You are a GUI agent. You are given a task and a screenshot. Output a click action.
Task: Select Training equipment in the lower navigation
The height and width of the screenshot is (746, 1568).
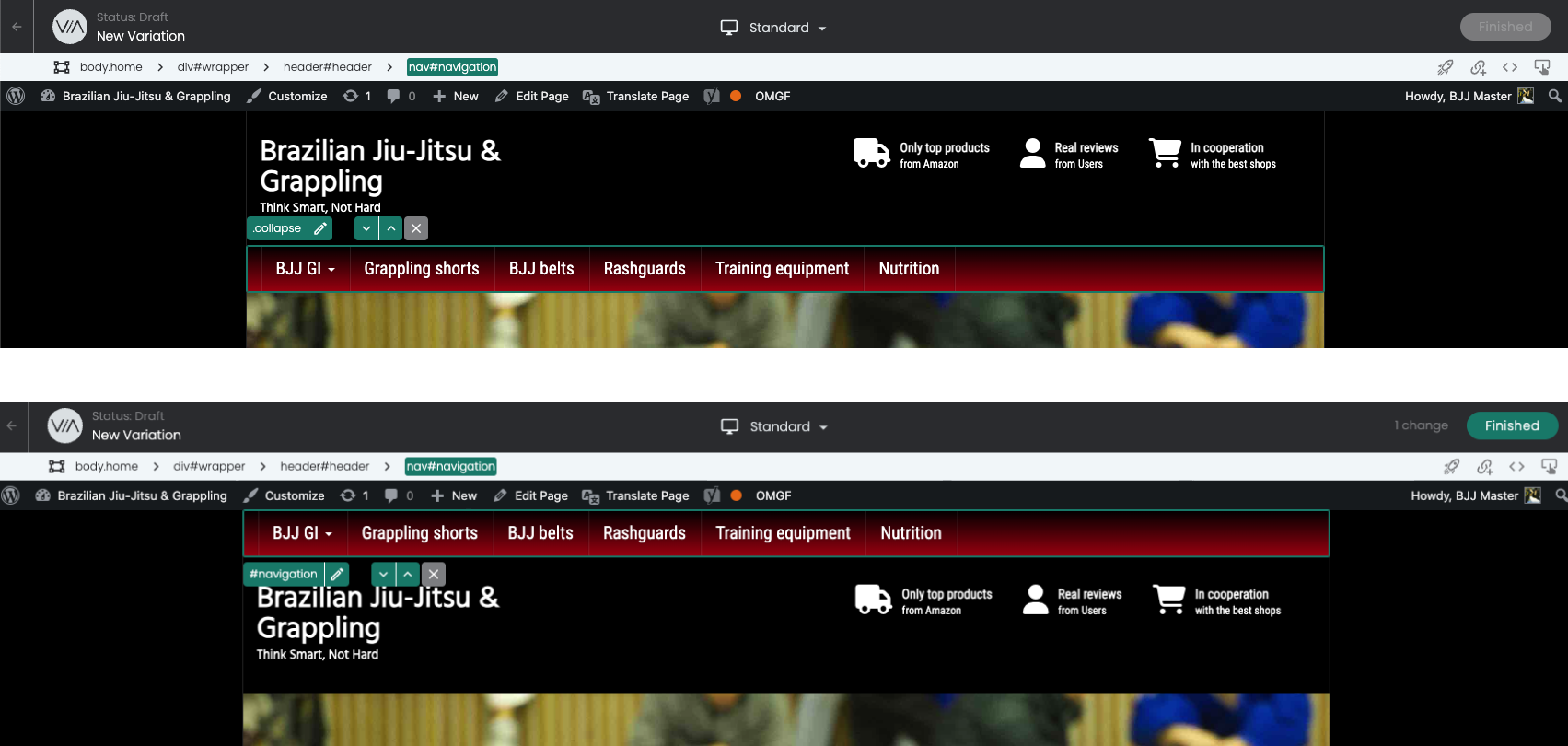784,533
